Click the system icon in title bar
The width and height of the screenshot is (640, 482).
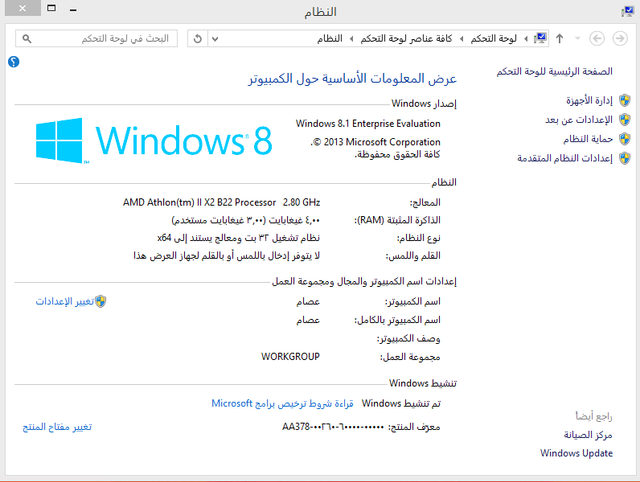click(627, 12)
